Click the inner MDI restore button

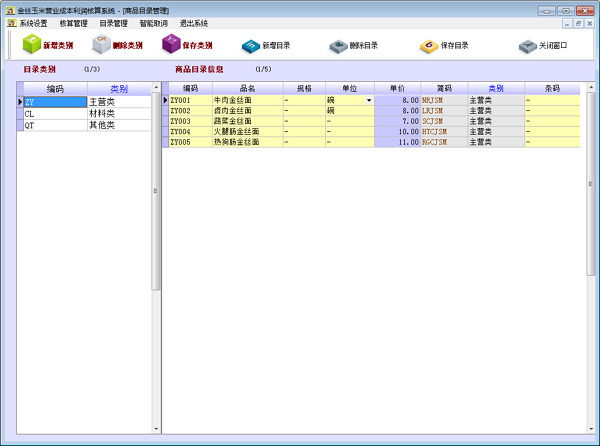coord(578,23)
